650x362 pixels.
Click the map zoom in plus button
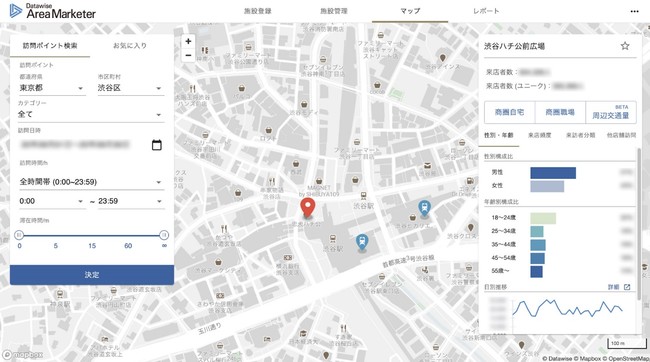point(188,41)
